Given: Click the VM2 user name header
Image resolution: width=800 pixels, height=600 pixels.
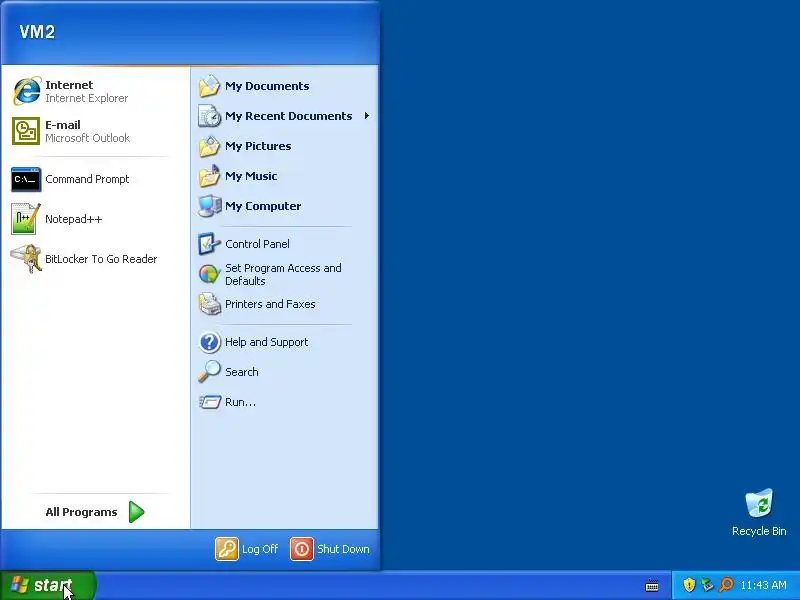Looking at the screenshot, I should (x=37, y=32).
